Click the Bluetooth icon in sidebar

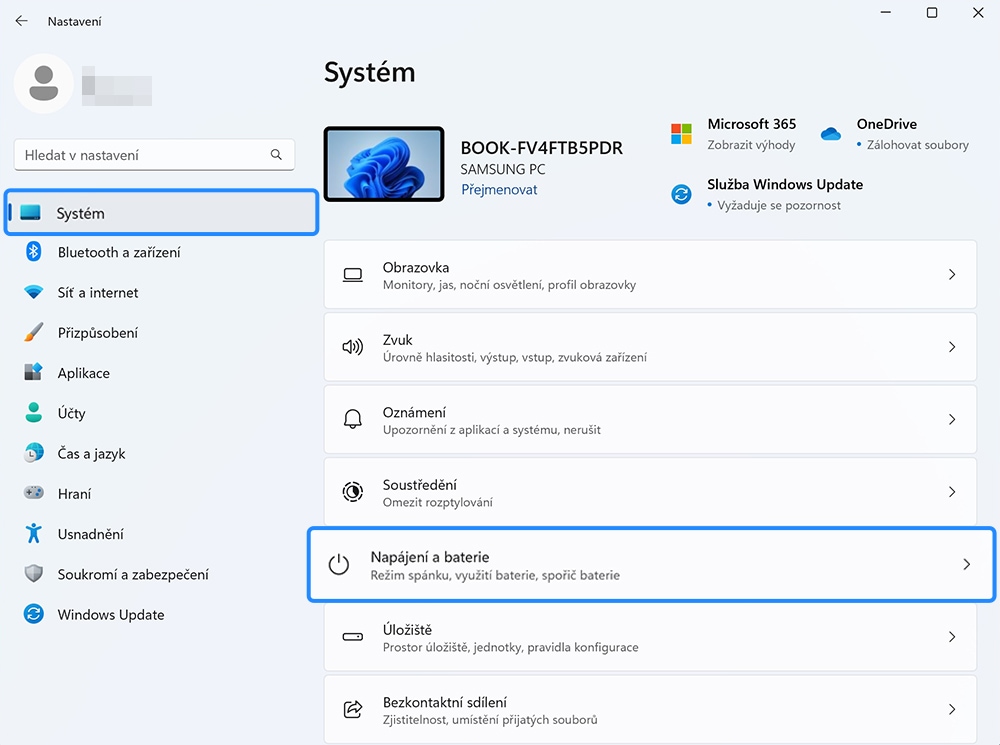[x=33, y=251]
